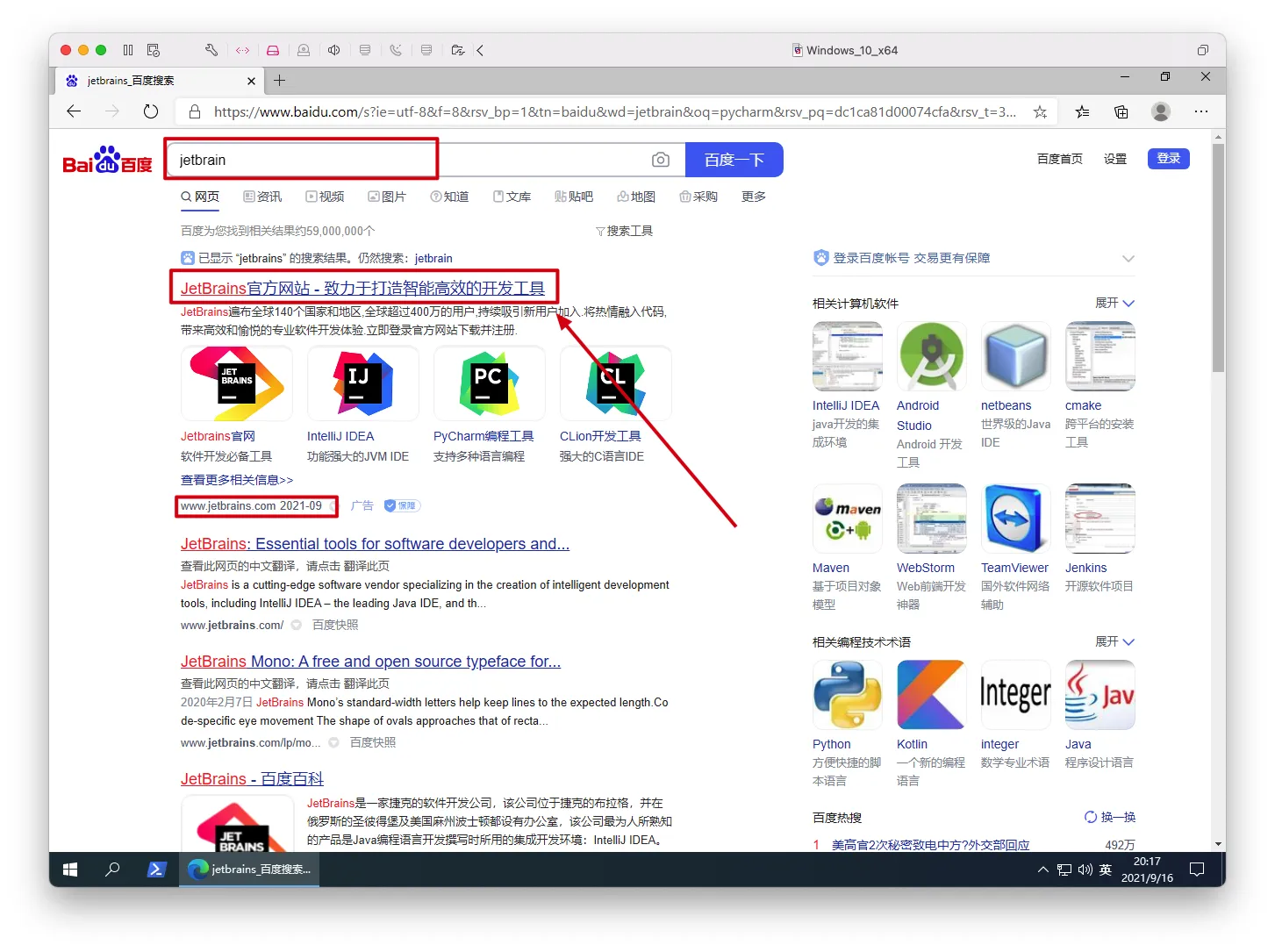The image size is (1275, 952).
Task: Click the PyCharm PC logo thumbnail
Action: pyautogui.click(x=490, y=383)
